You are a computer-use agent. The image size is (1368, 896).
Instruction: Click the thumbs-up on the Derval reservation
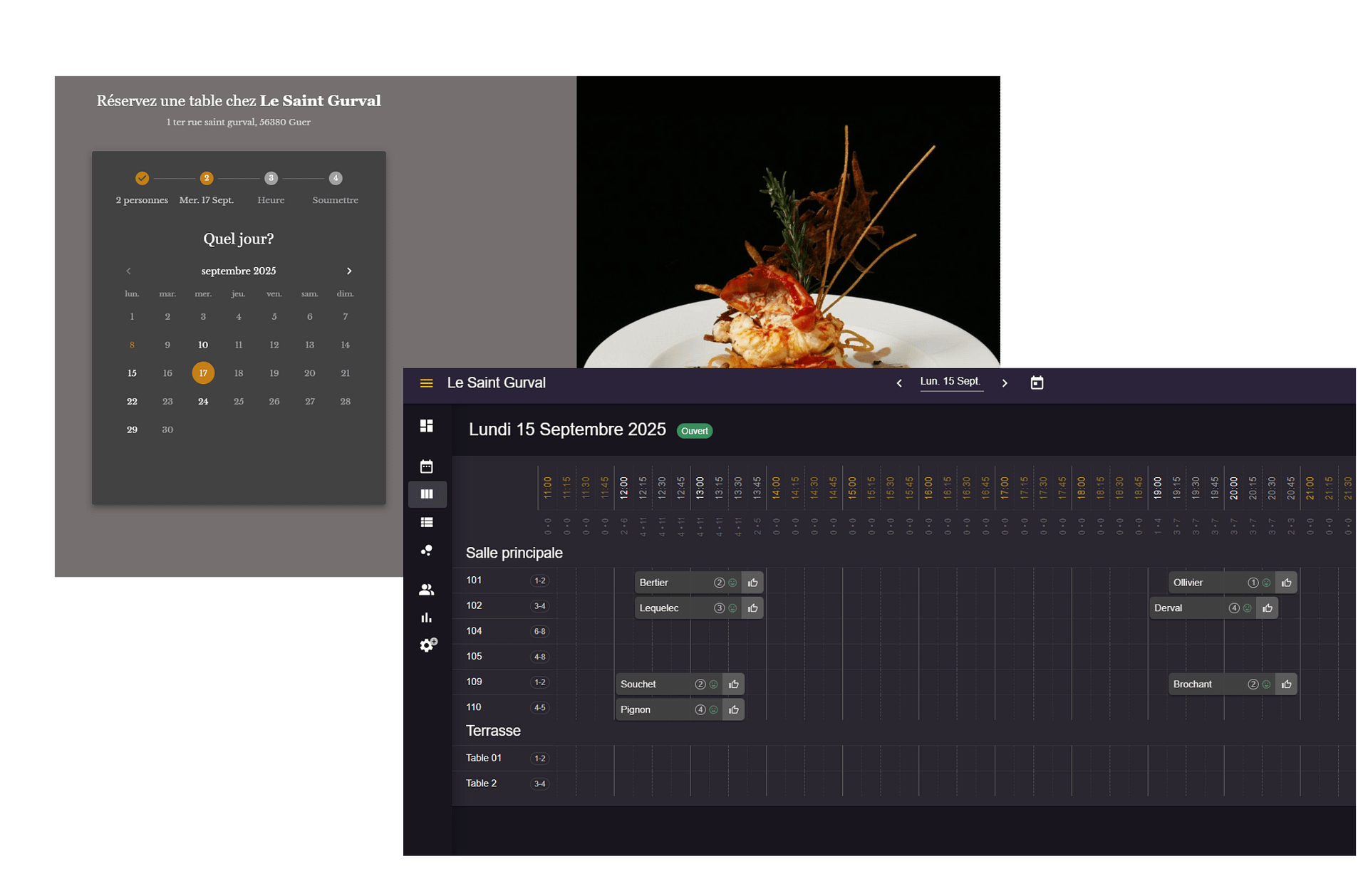click(x=1267, y=608)
